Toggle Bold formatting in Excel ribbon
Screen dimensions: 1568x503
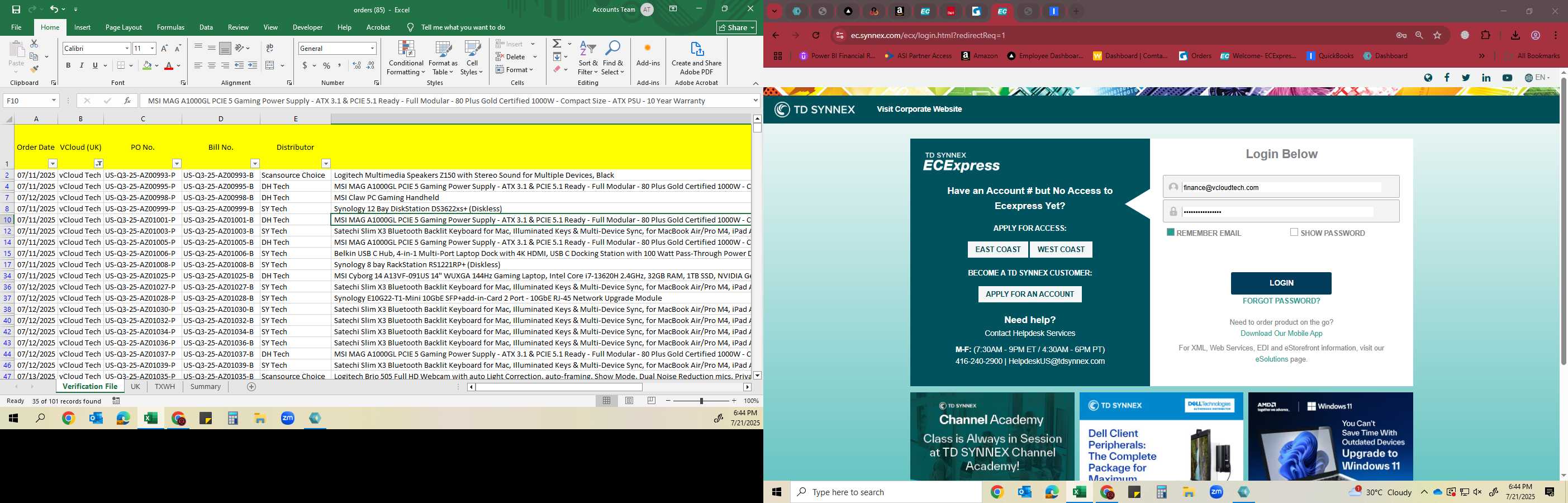click(68, 65)
